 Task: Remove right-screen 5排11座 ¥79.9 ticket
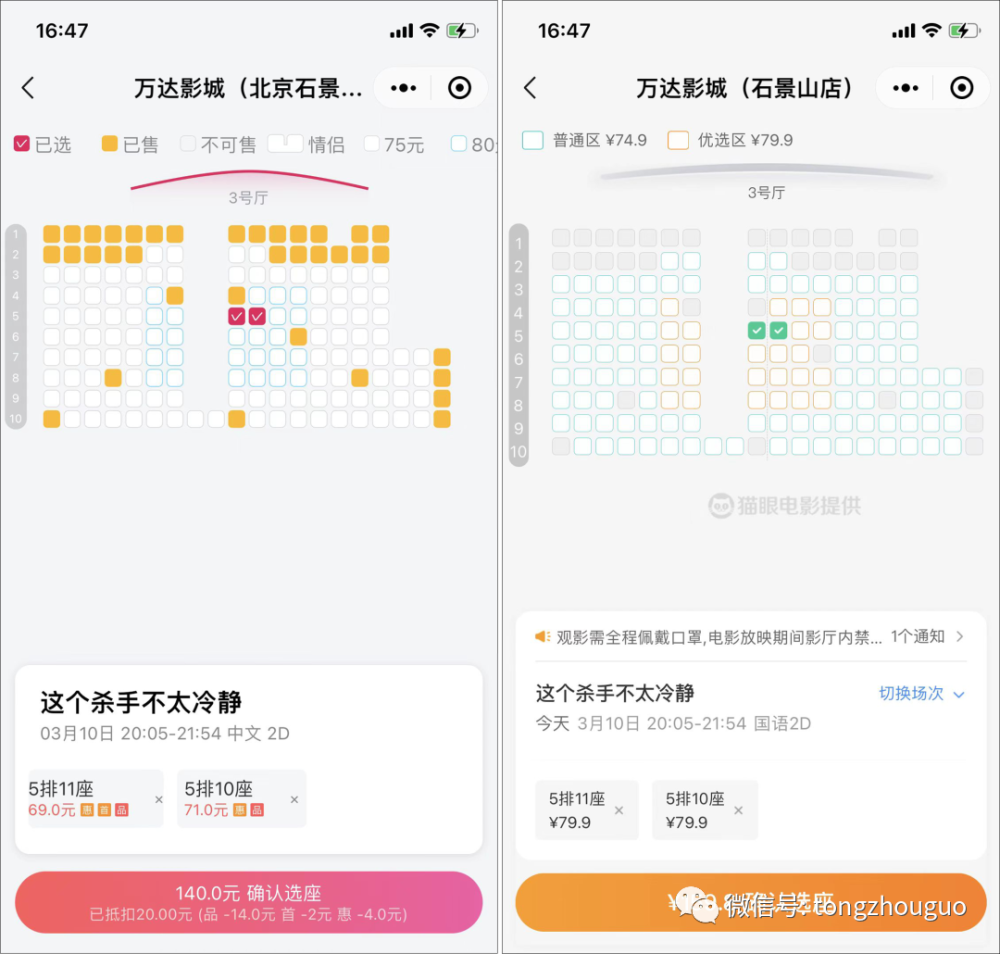(619, 810)
